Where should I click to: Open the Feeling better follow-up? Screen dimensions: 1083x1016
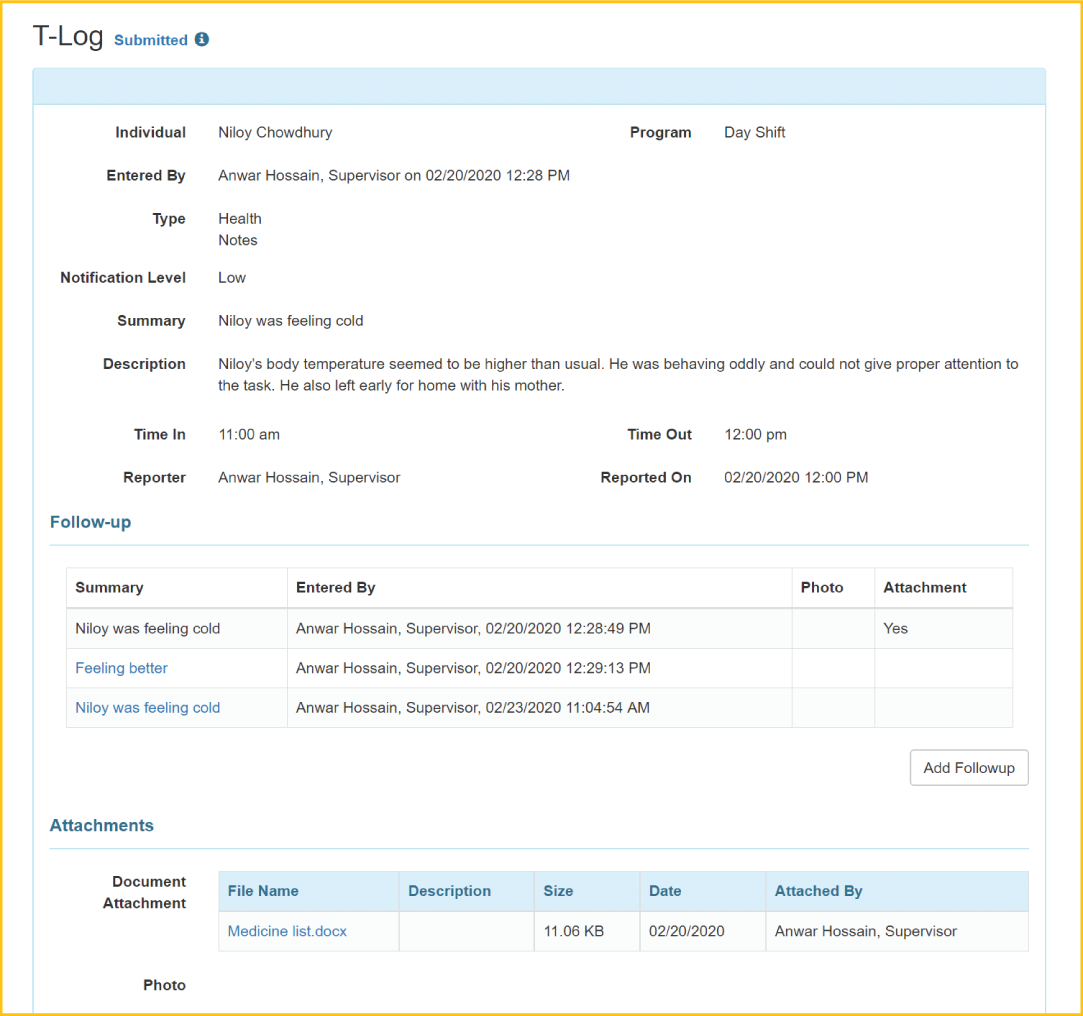(x=122, y=668)
